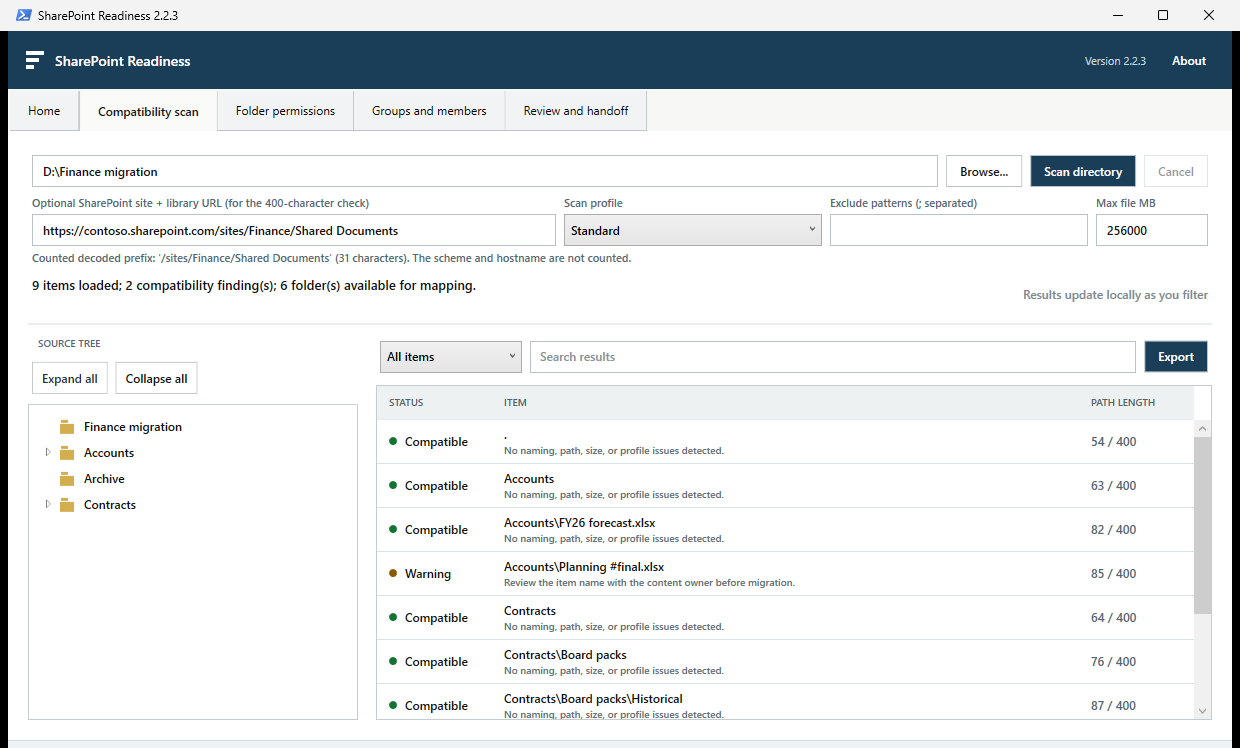The height and width of the screenshot is (748, 1240).
Task: Maximize the SharePoint Readiness window
Action: point(1163,15)
